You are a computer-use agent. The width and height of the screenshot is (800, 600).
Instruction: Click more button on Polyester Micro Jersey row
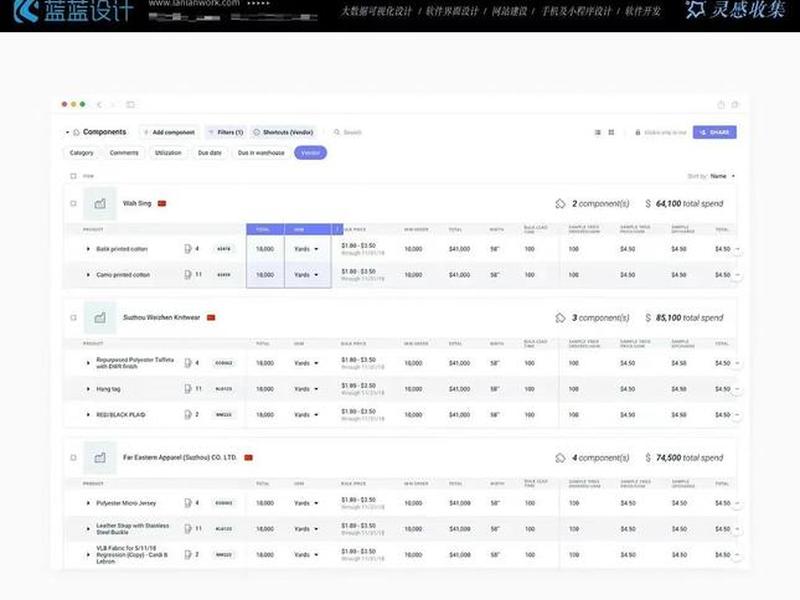[737, 503]
